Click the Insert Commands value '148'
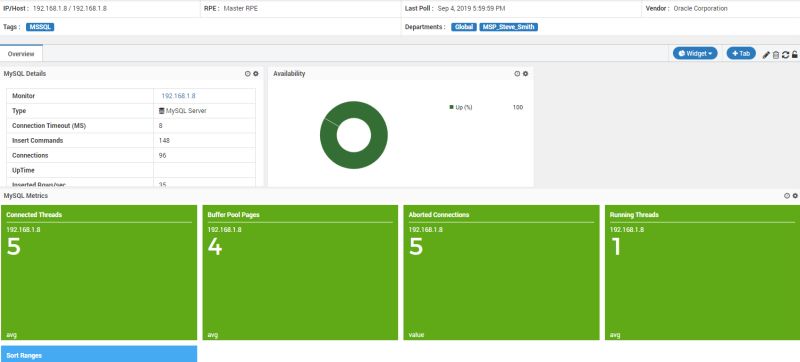Screen dimensions: 800x362 [x=164, y=140]
